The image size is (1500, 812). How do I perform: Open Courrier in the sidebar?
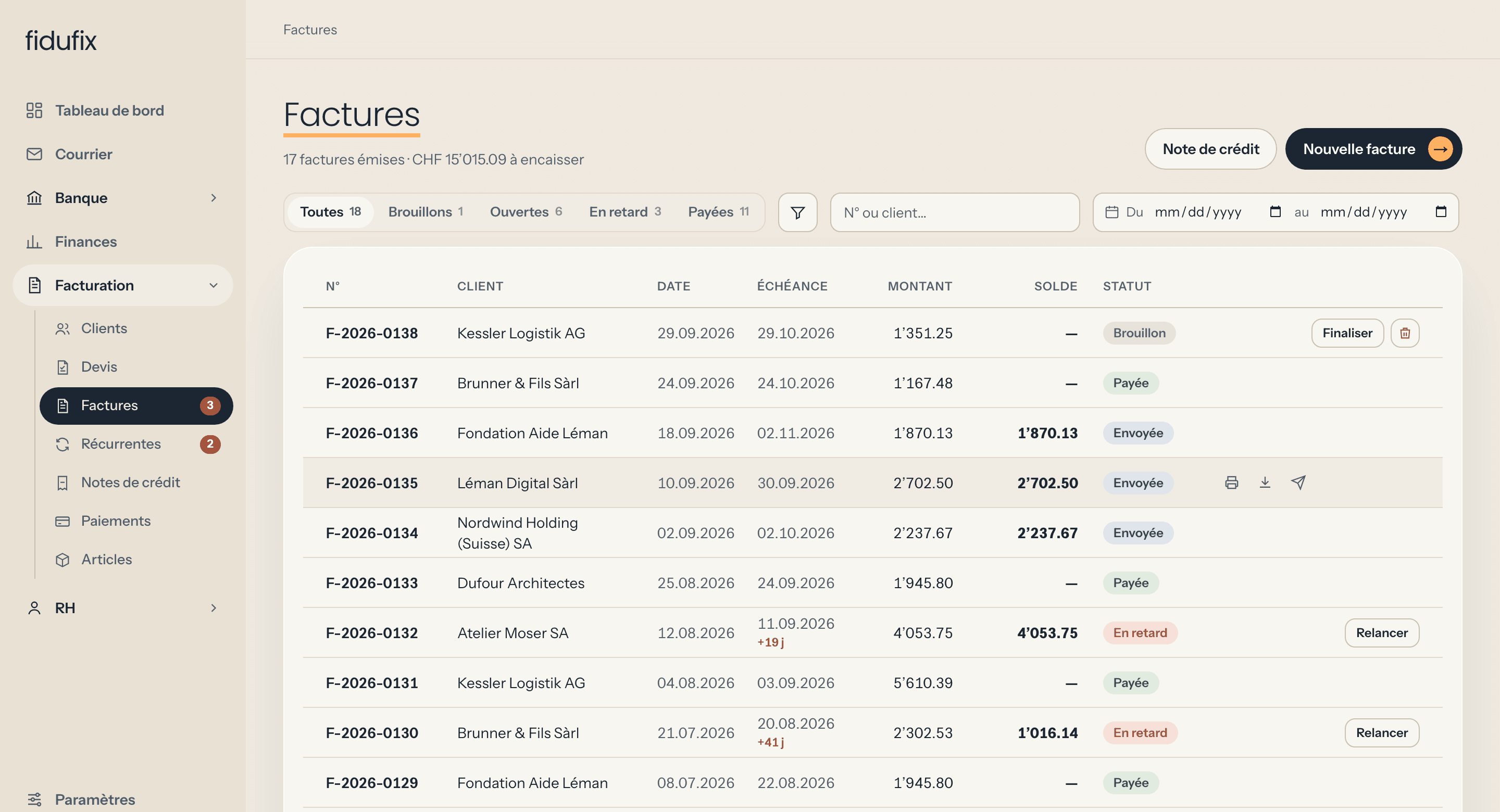(123, 154)
